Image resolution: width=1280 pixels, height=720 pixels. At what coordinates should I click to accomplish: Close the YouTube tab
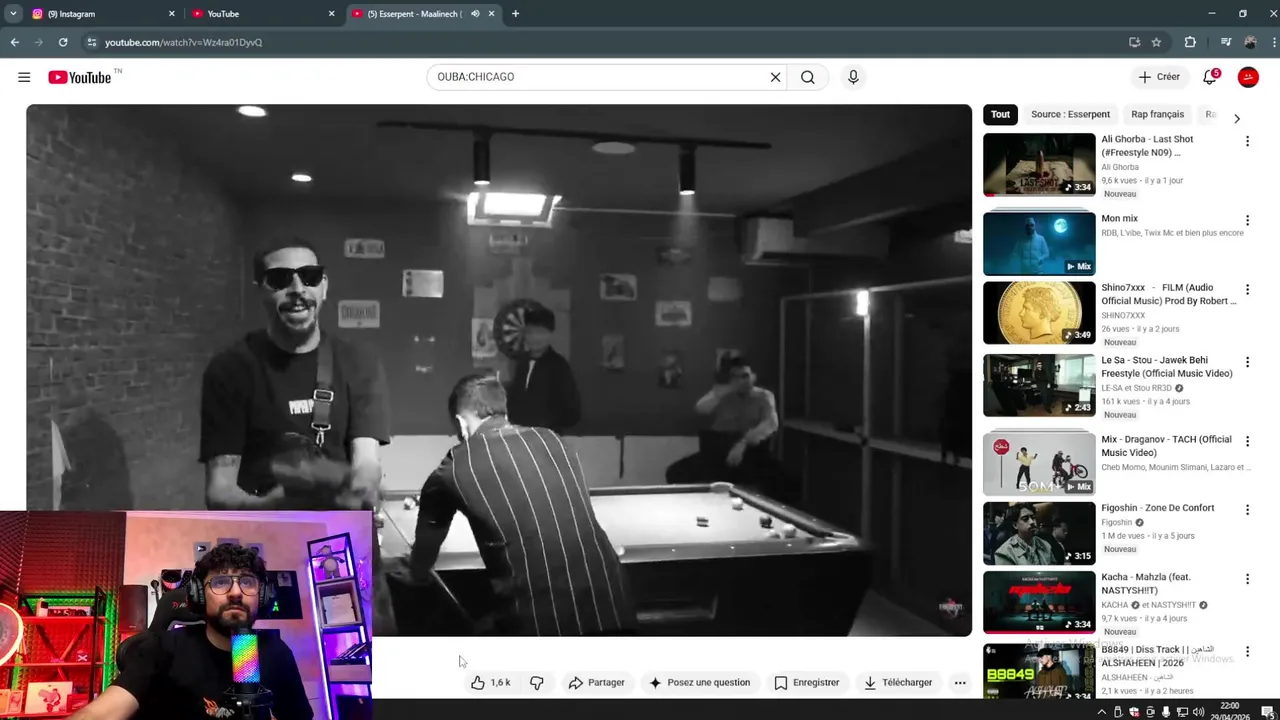coord(331,14)
